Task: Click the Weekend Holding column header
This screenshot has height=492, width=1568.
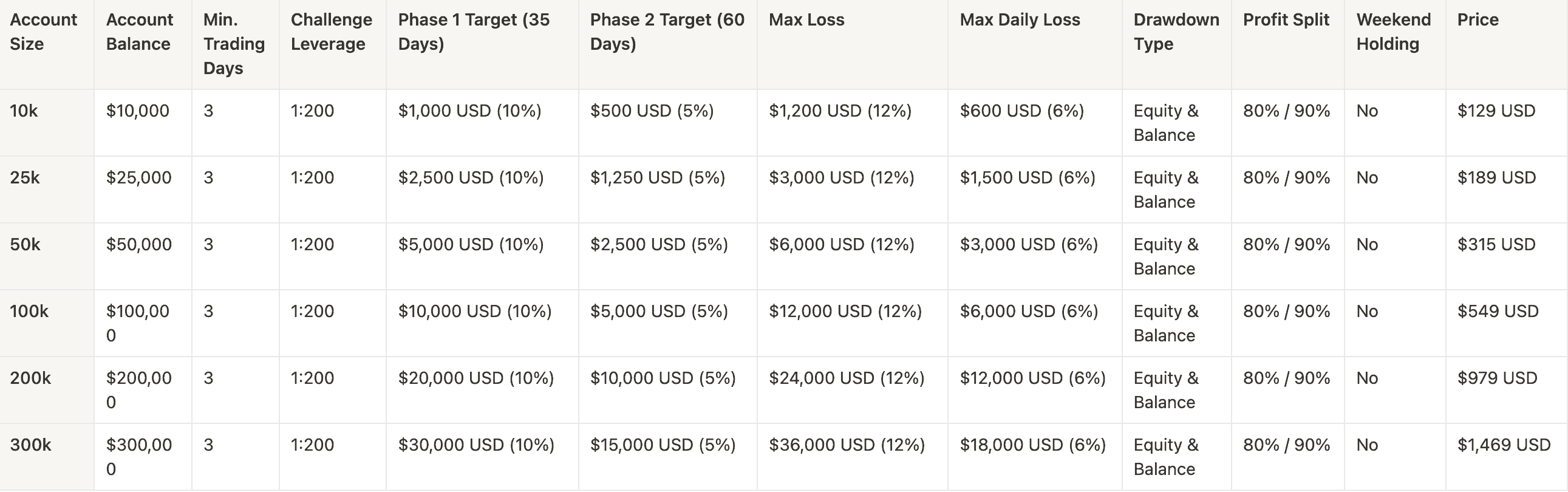Action: tap(1392, 32)
